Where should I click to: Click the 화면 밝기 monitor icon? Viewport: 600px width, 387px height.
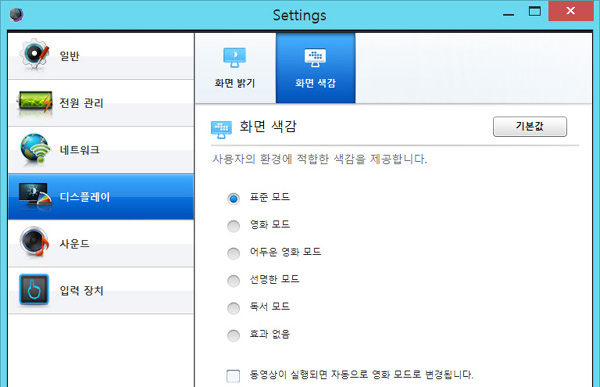pos(235,57)
